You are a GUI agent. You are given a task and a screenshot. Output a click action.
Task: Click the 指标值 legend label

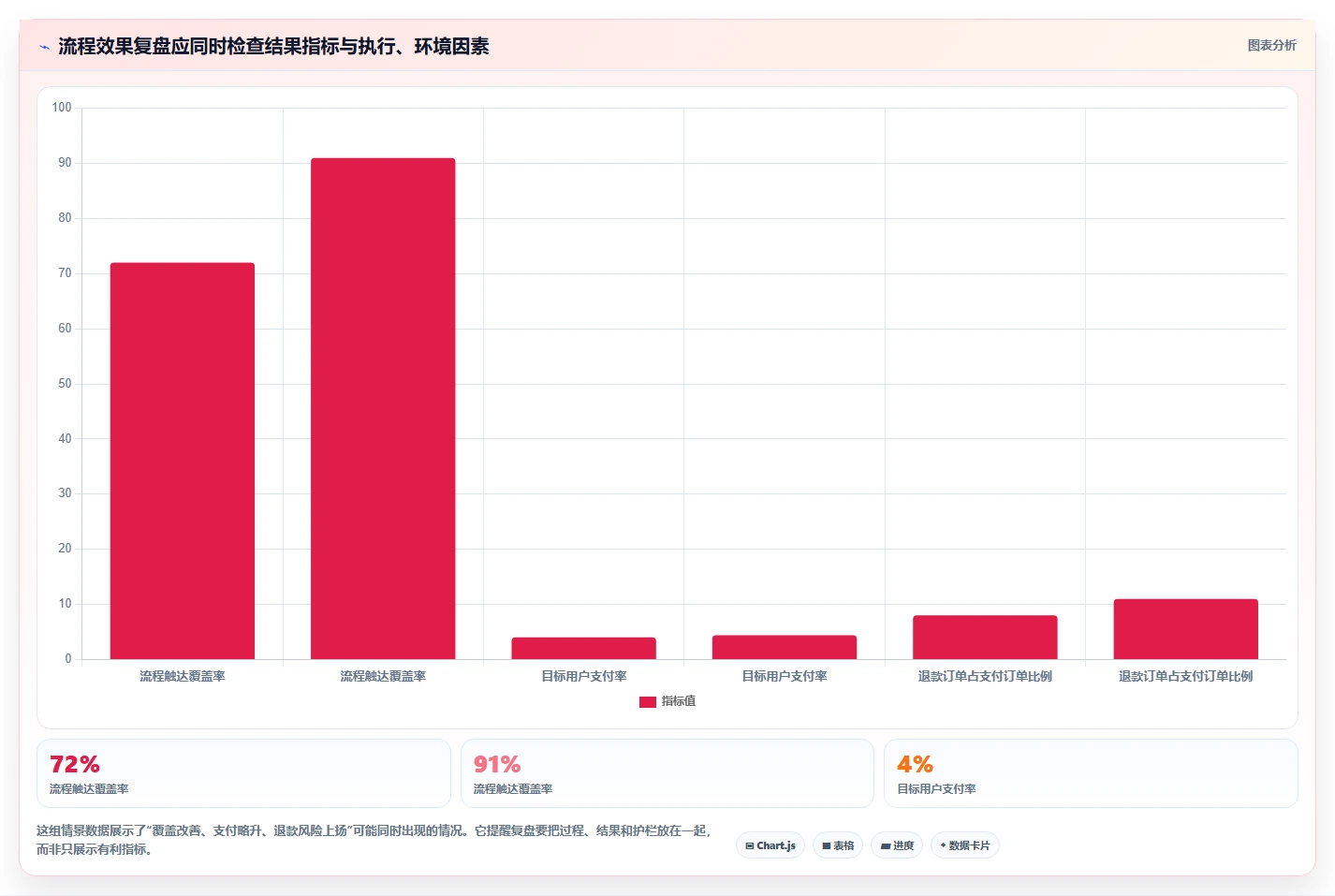tap(679, 701)
